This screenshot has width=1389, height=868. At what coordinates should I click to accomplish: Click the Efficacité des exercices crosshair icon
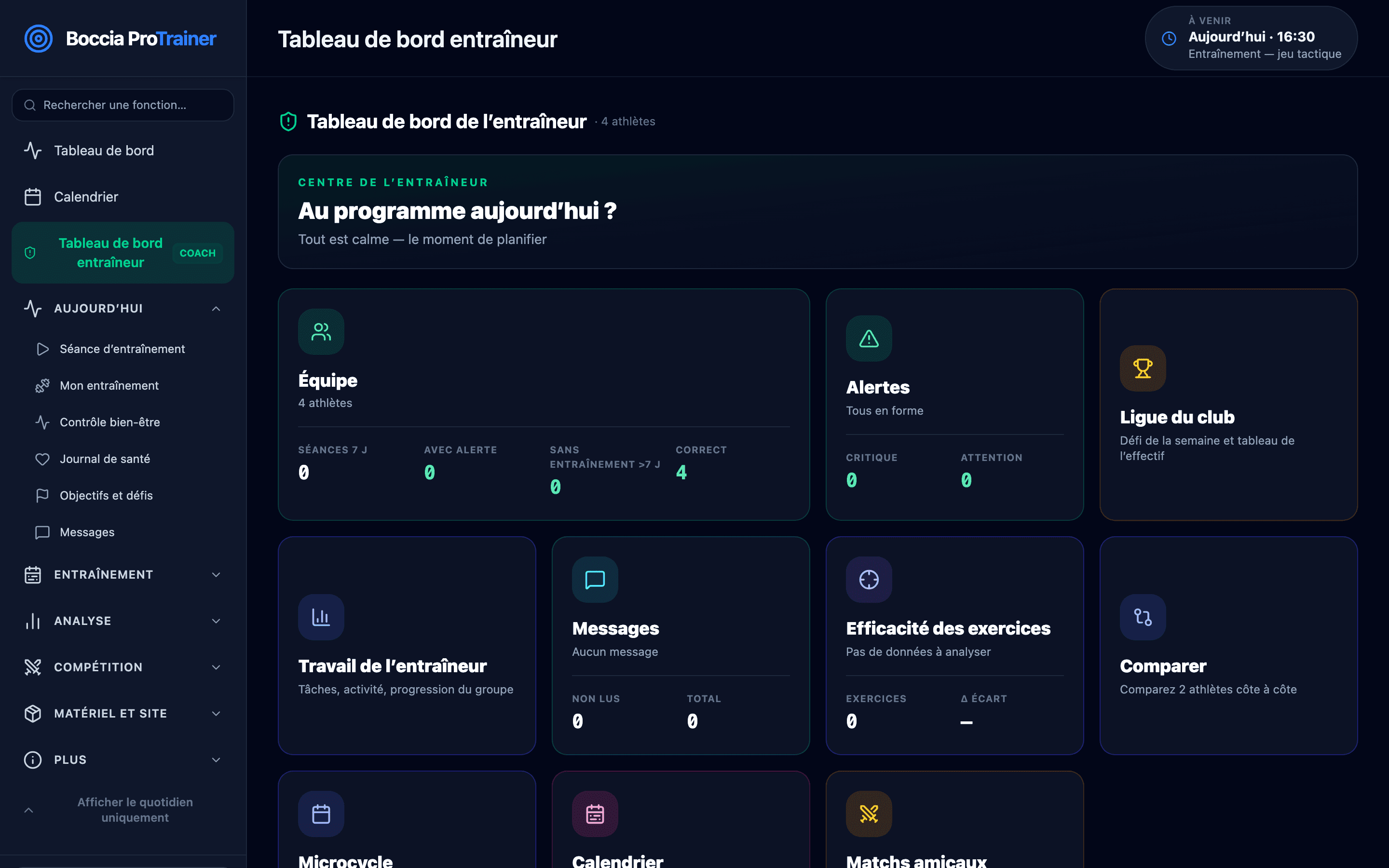[x=869, y=580]
